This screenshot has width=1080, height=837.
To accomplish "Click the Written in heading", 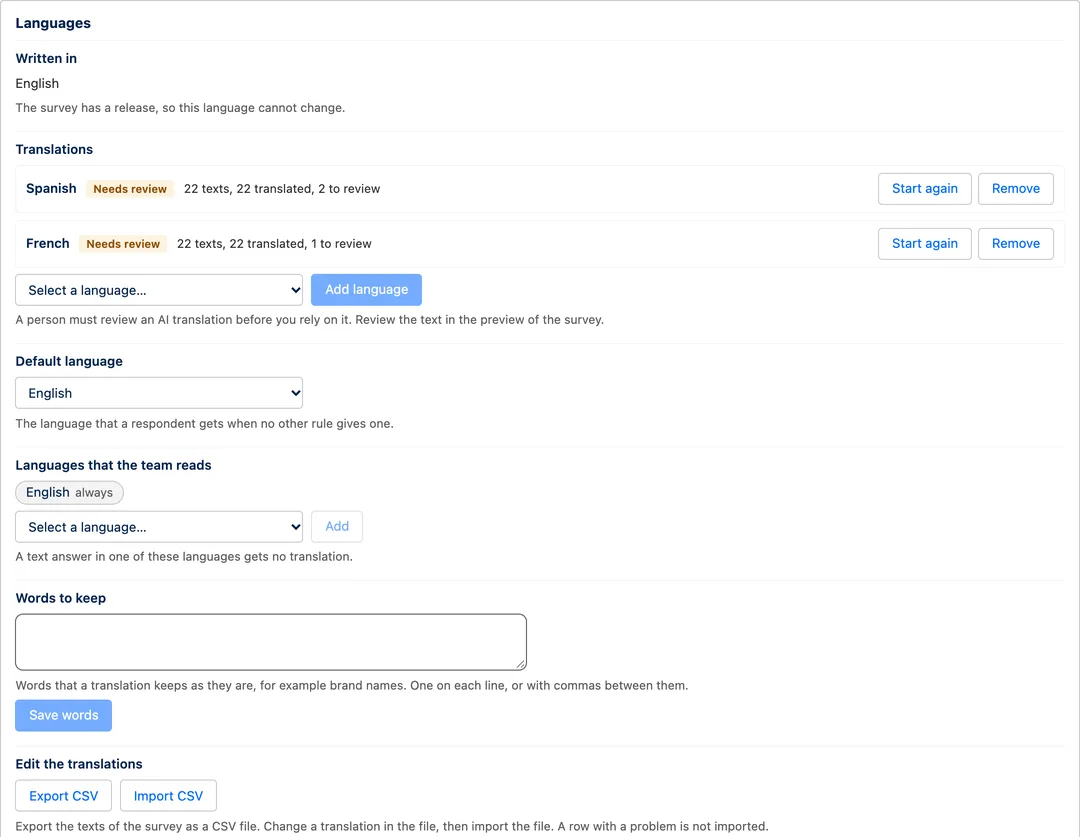I will (x=46, y=59).
